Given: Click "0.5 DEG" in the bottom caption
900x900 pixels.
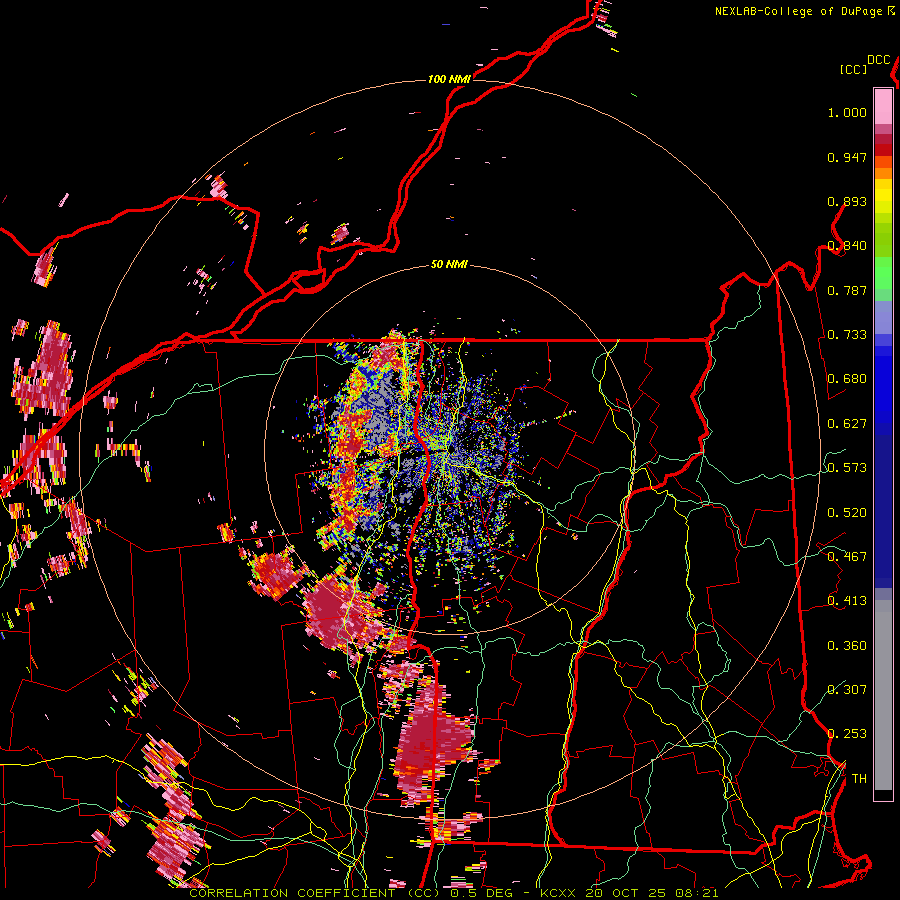Looking at the screenshot, I should click(482, 893).
